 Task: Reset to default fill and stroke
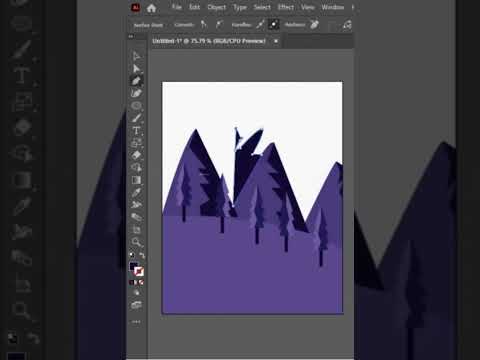(x=132, y=255)
